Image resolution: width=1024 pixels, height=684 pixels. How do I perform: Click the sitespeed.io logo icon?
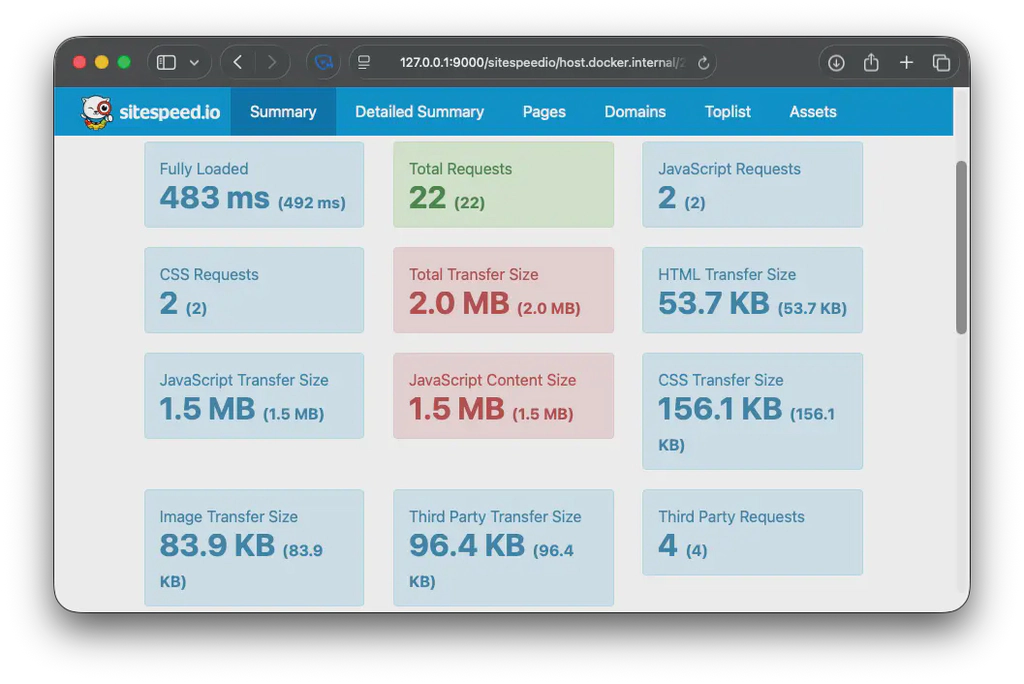[x=95, y=111]
